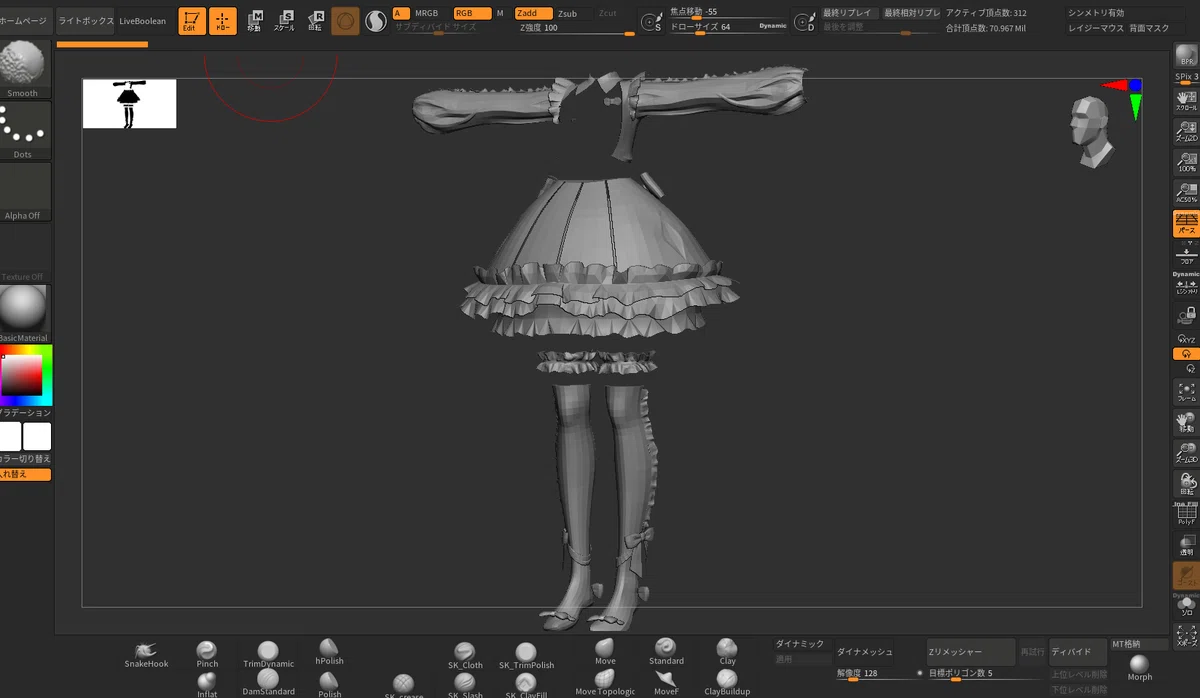1200x698 pixels.
Task: Select the DamStandard brush
Action: click(268, 684)
